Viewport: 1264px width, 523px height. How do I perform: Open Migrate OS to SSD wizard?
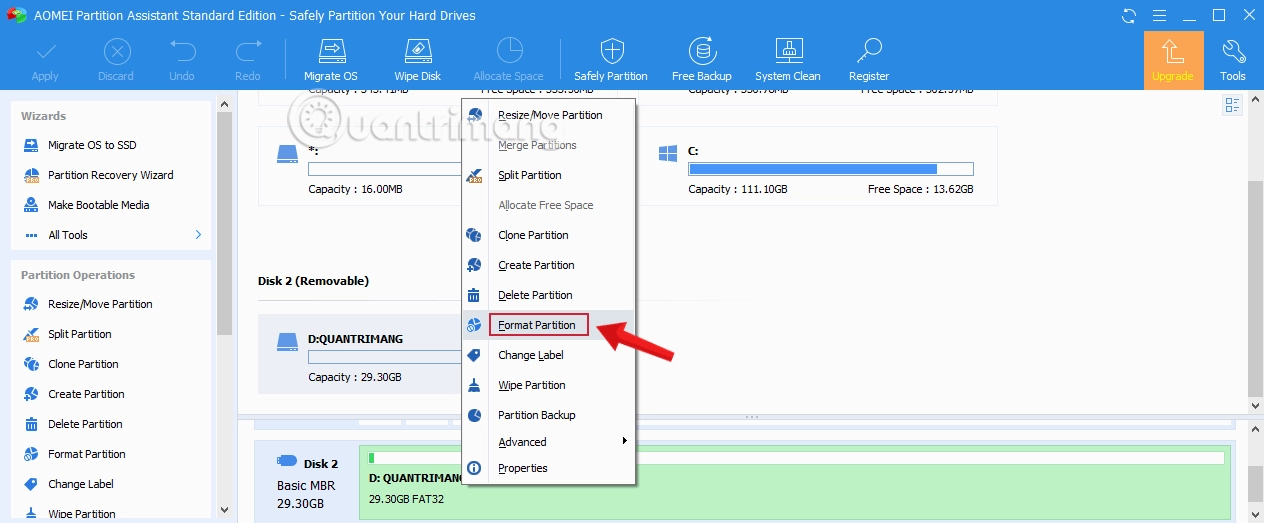pos(92,145)
